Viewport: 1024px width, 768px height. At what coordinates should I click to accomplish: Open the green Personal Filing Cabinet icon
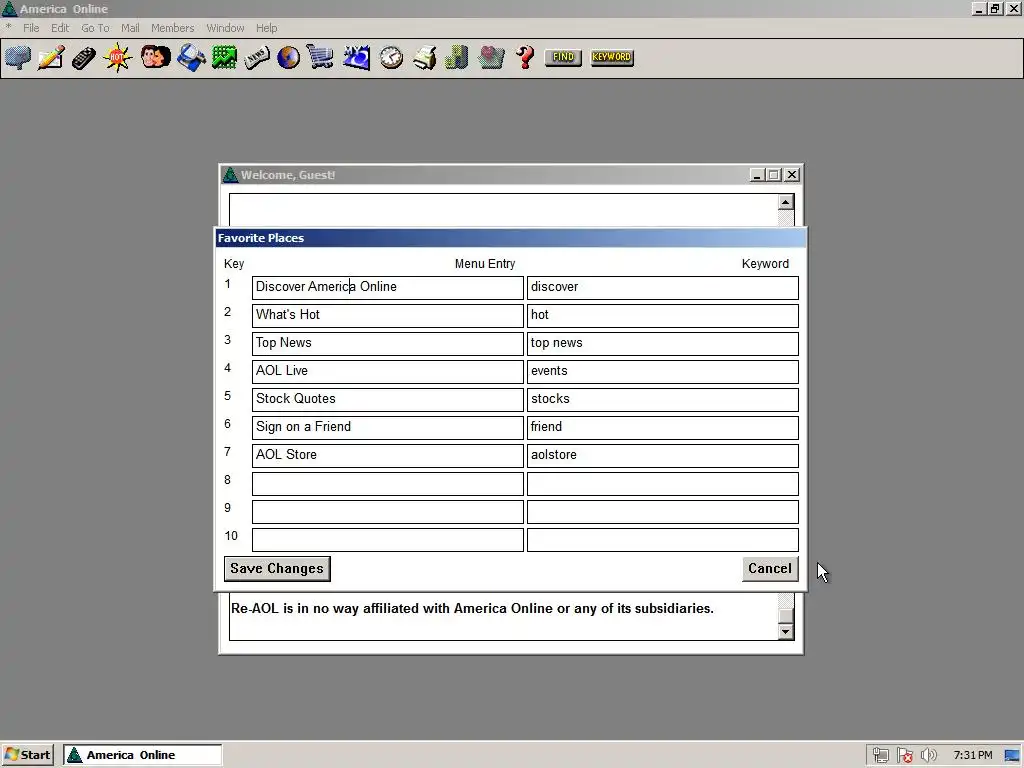point(457,57)
